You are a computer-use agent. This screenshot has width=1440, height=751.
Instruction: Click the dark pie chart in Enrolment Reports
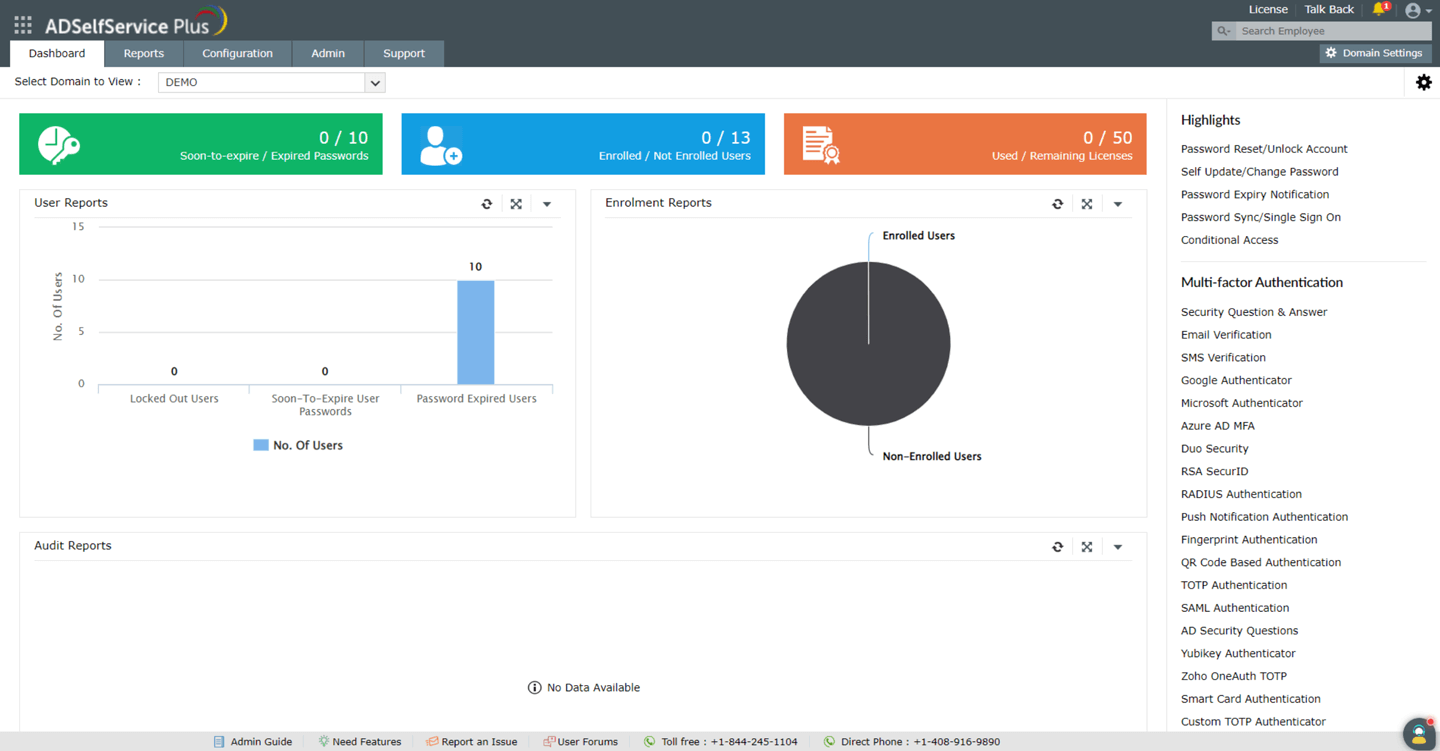868,344
